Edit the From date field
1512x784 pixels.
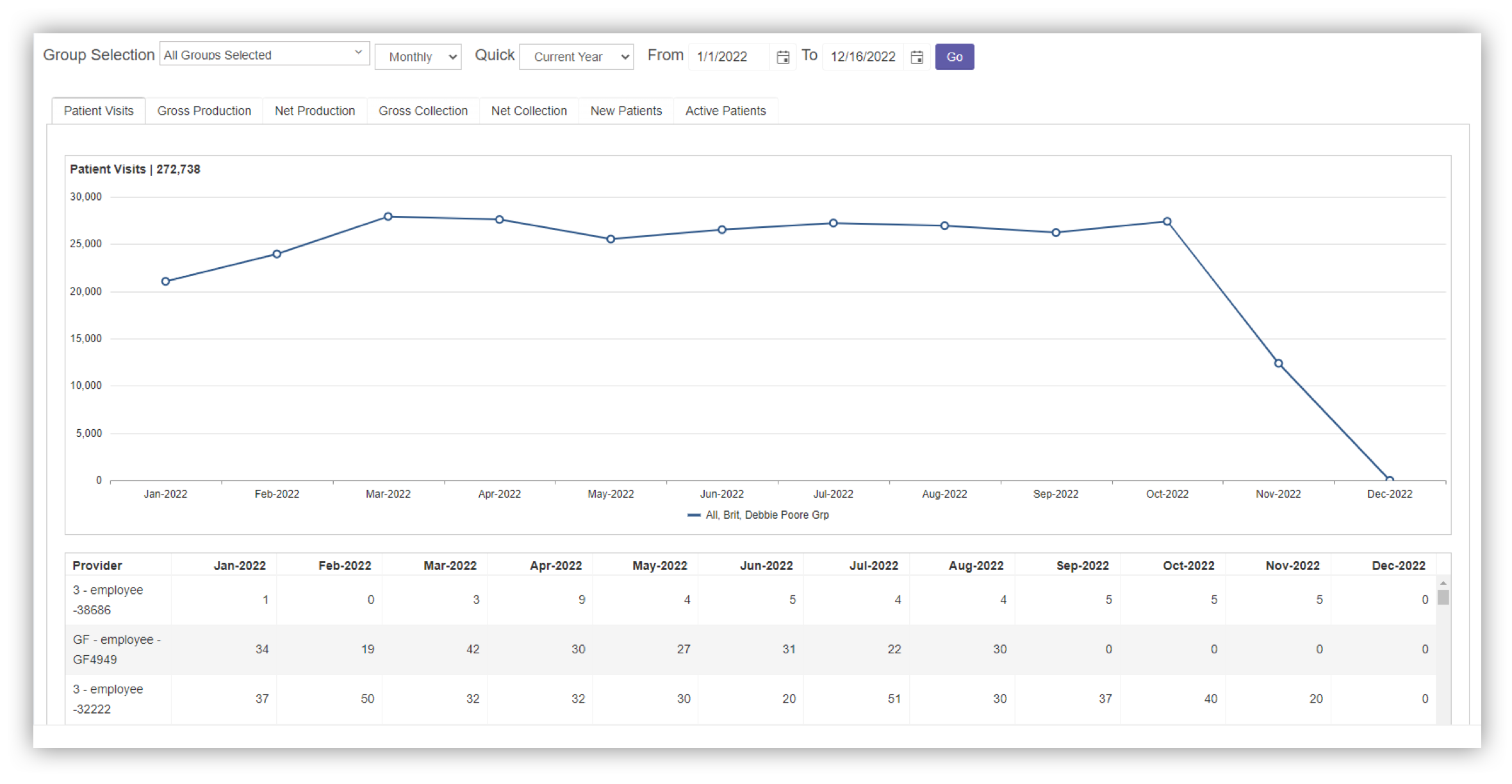pyautogui.click(x=729, y=57)
